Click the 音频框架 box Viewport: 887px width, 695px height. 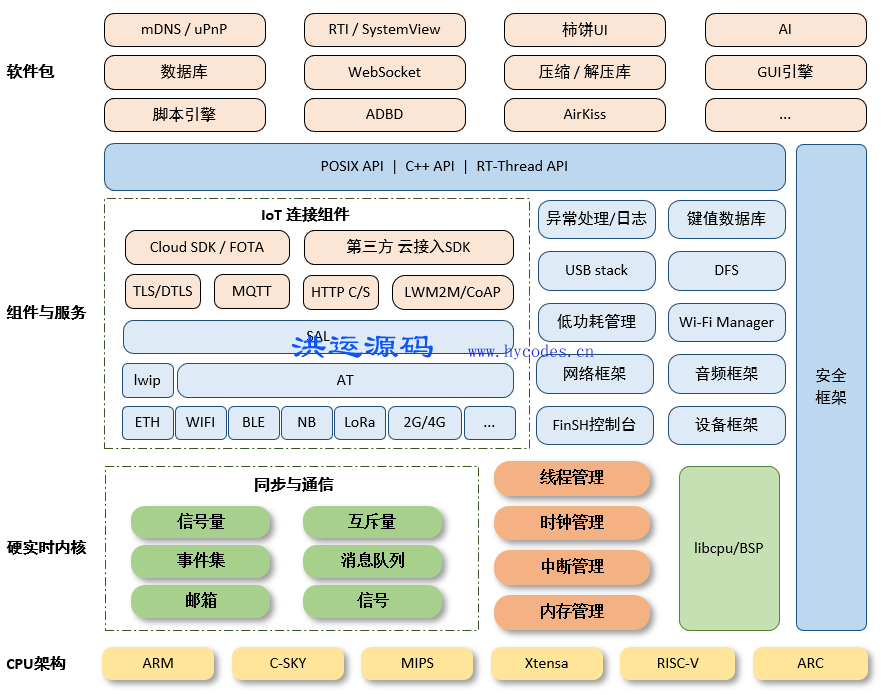click(x=726, y=374)
